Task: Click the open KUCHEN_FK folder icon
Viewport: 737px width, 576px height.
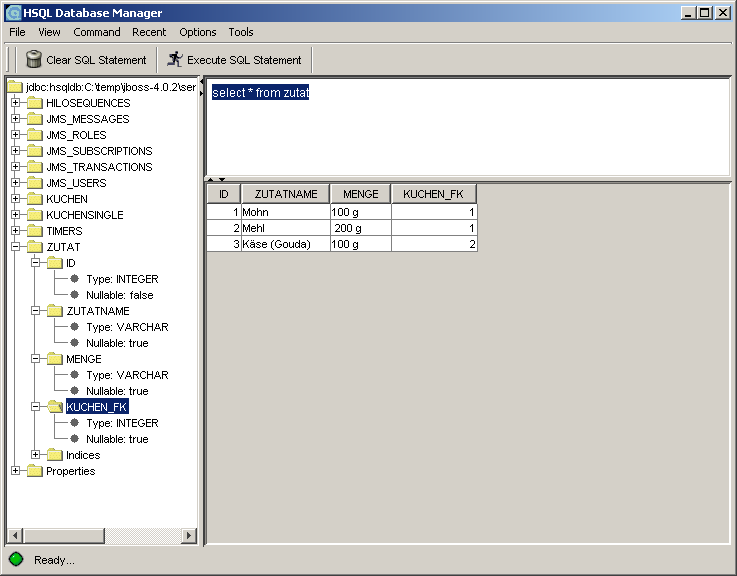Action: 55,407
